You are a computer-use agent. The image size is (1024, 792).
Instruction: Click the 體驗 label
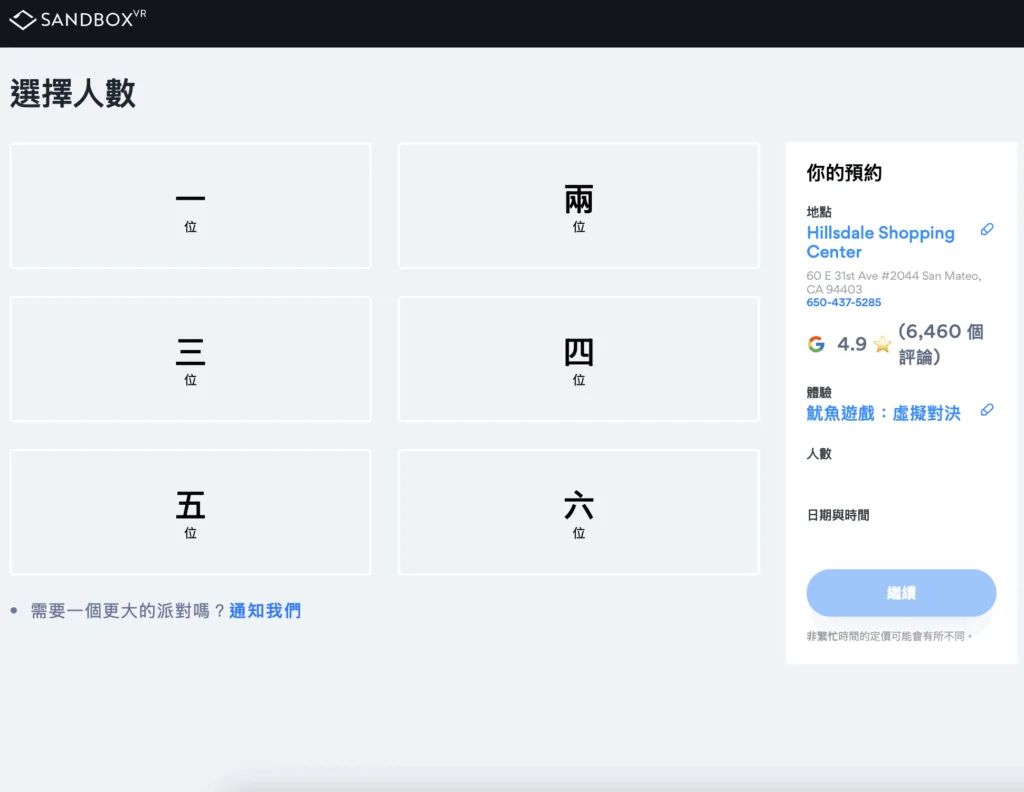[819, 392]
